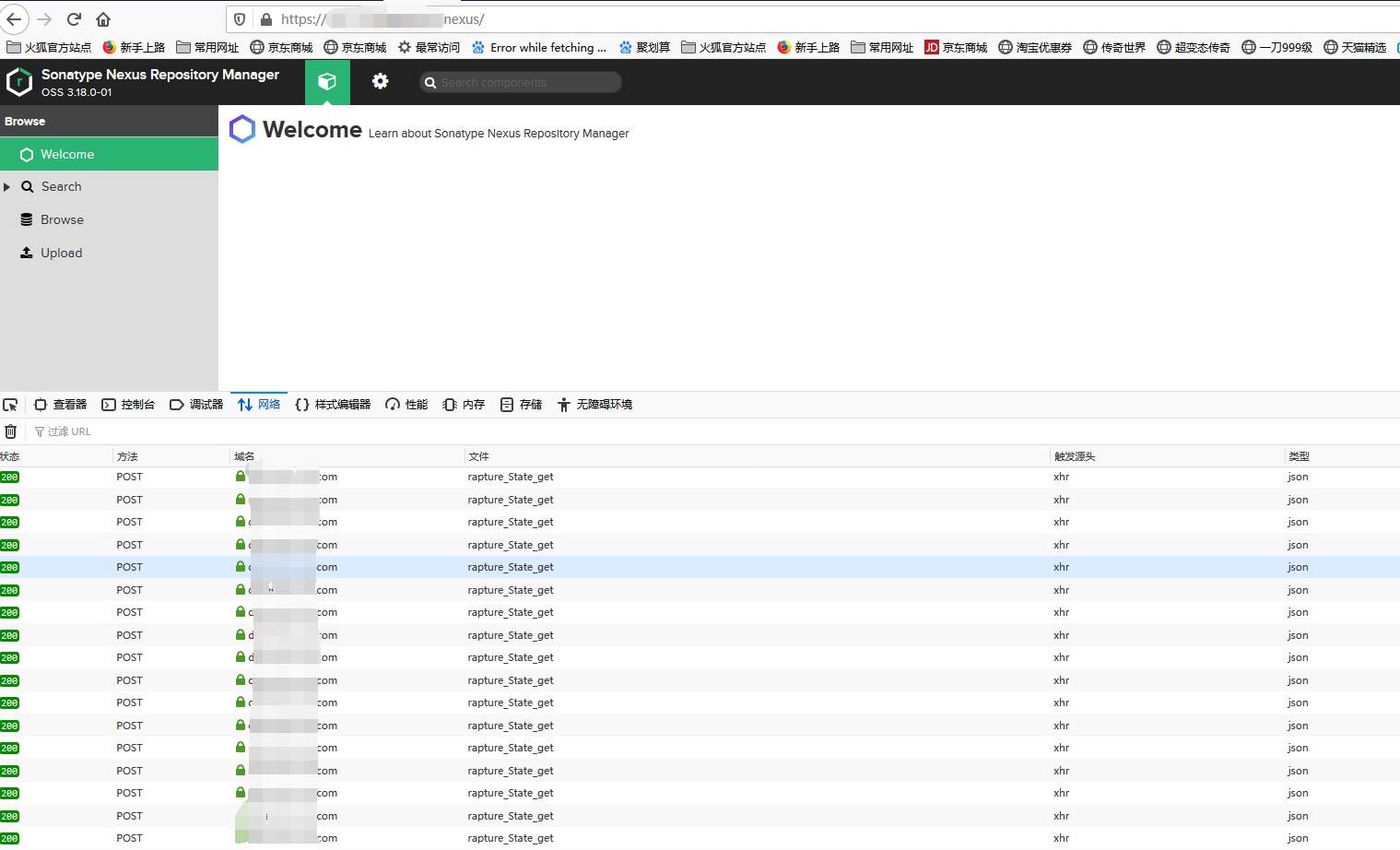Image resolution: width=1400 pixels, height=850 pixels.
Task: Select Welcome in the Nexus sidebar
Action: 66,154
